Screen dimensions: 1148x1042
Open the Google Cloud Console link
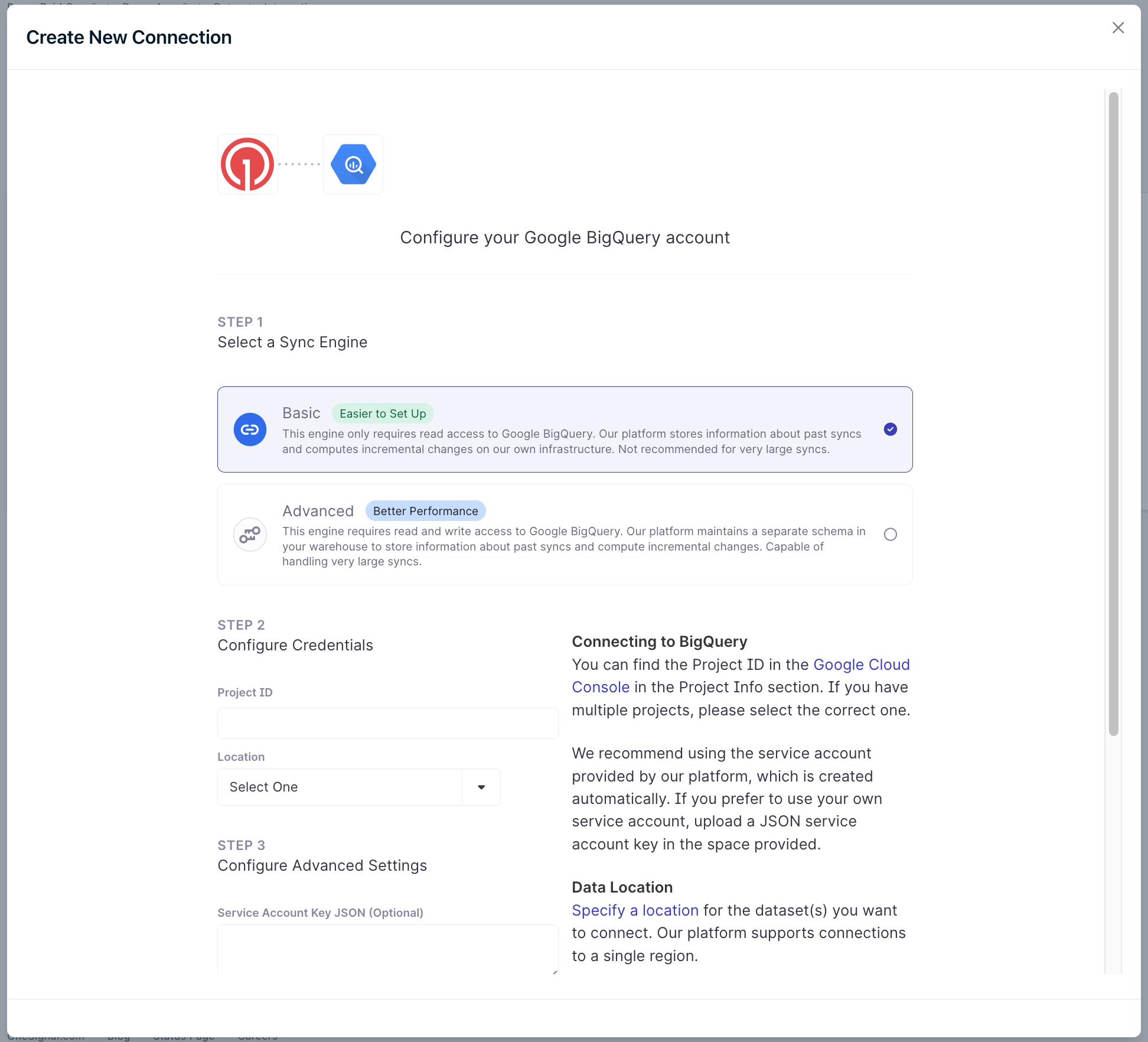click(861, 665)
